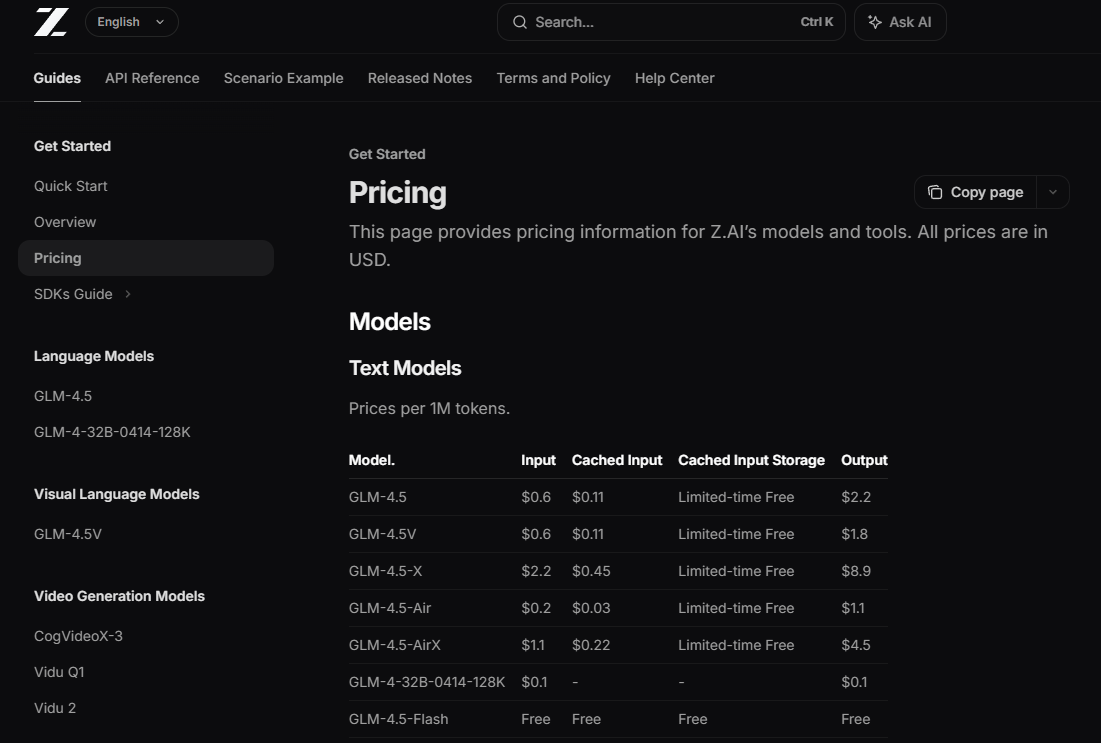Click GLM-4-32B-0414-128K in the pricing table
Image resolution: width=1101 pixels, height=743 pixels.
click(x=427, y=682)
